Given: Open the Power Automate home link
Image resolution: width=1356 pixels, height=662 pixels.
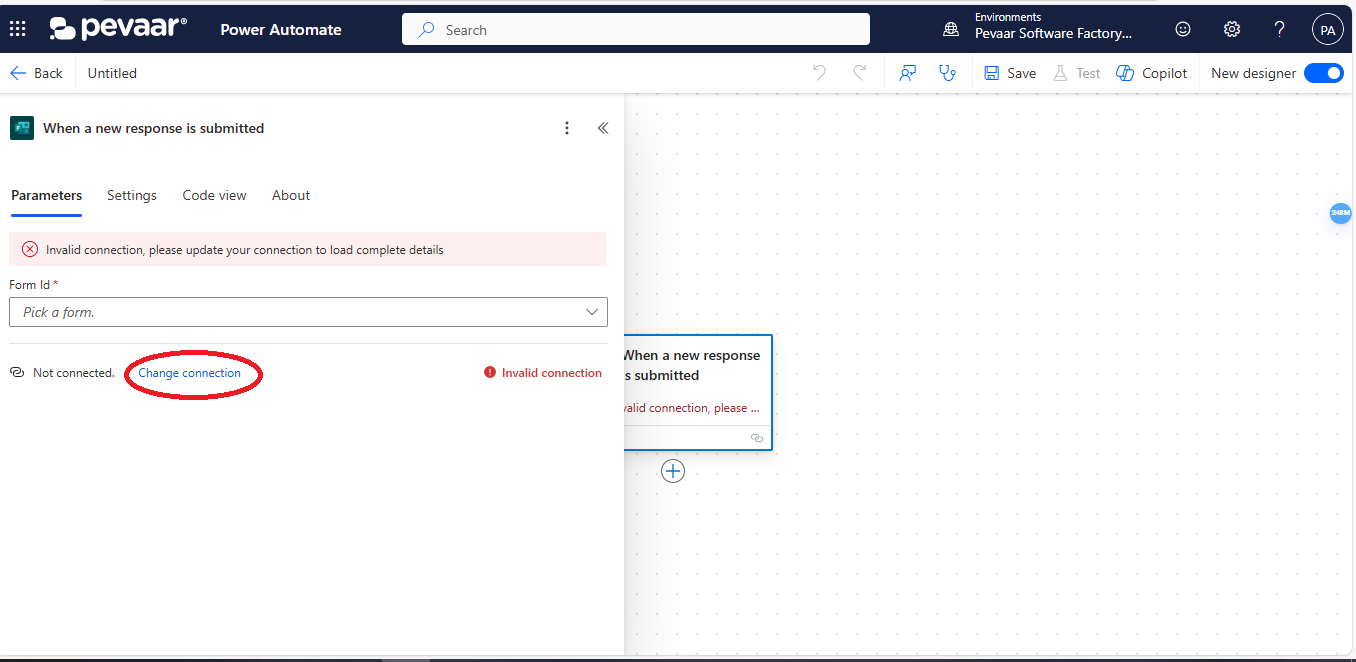Looking at the screenshot, I should (x=281, y=30).
